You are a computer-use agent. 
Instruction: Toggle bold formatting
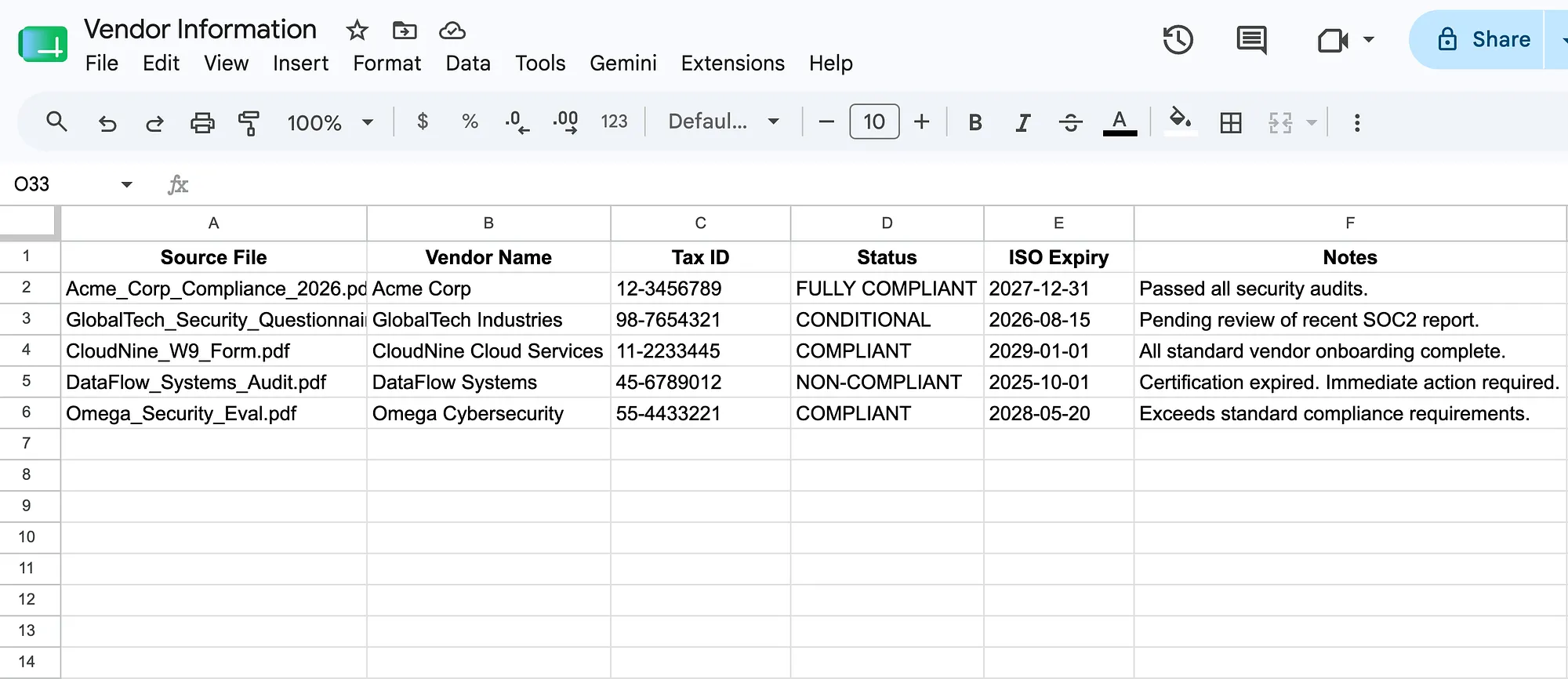(x=975, y=122)
